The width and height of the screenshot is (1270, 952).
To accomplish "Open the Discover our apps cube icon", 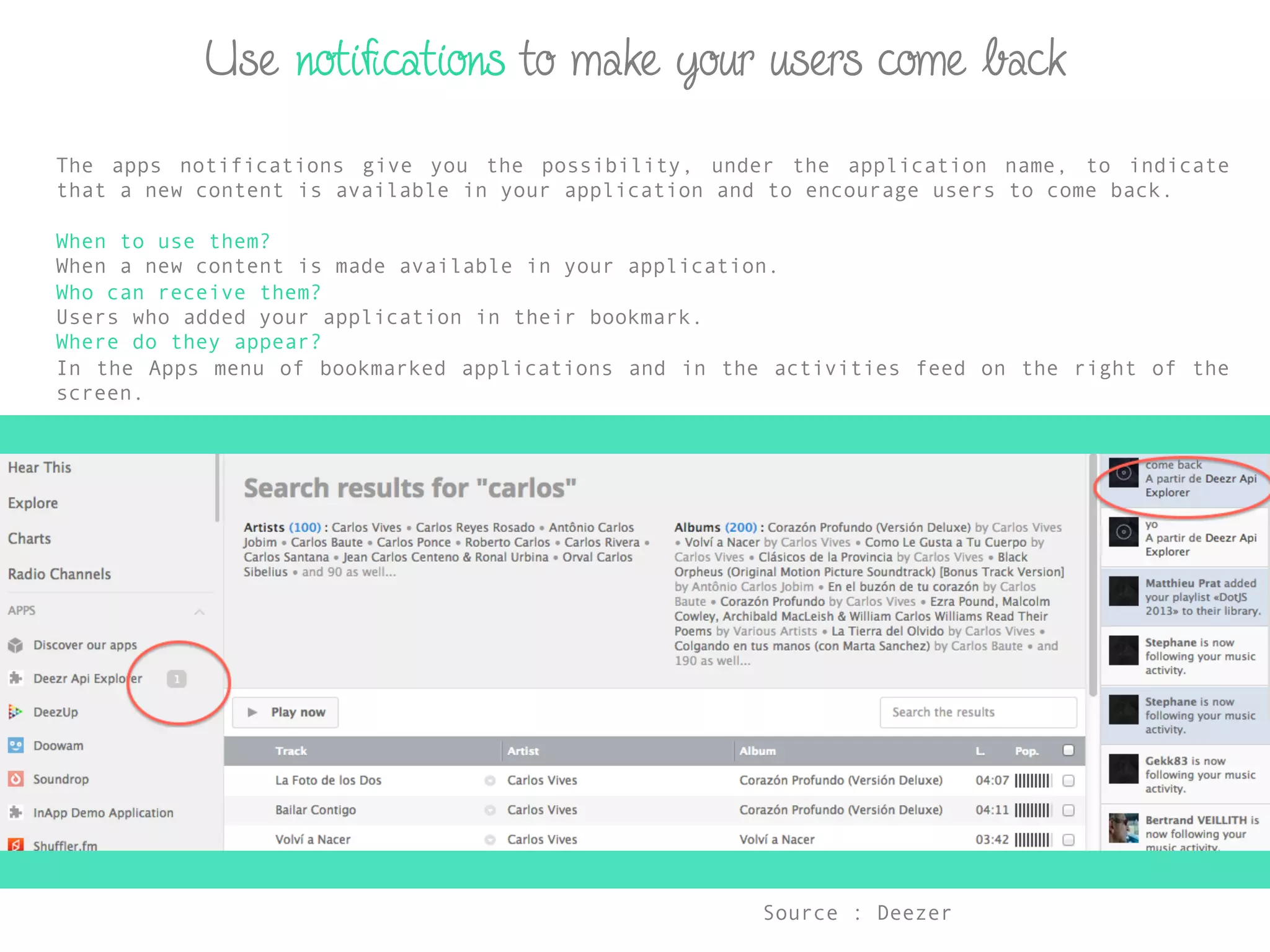I will pos(16,645).
